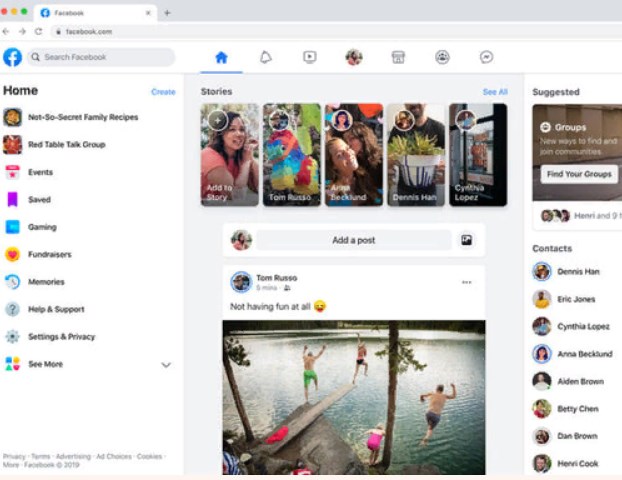Open Dennis Han's story card

pos(416,155)
